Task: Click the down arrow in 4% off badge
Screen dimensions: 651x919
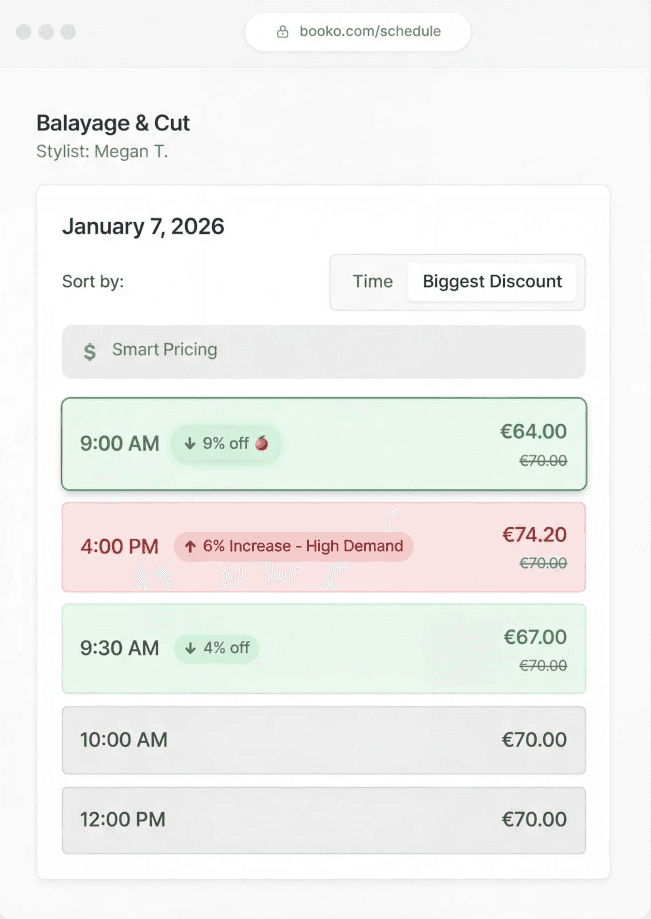Action: click(x=190, y=648)
